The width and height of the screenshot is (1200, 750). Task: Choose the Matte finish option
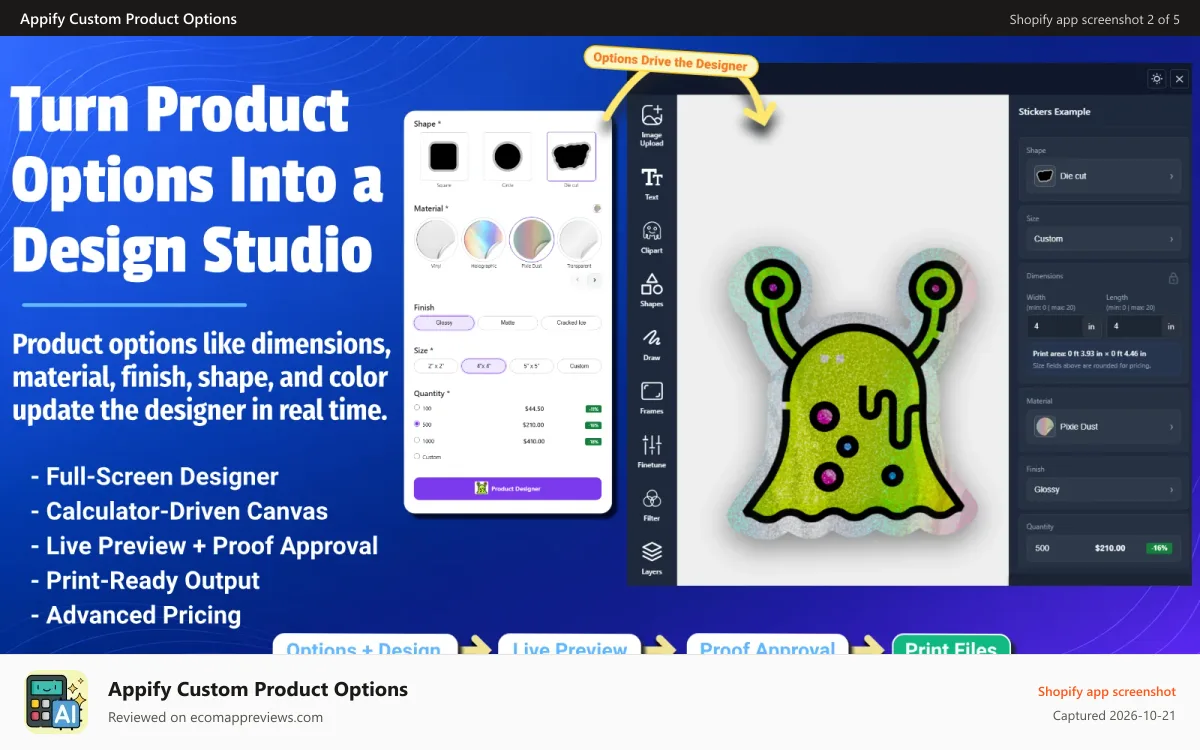click(x=508, y=323)
